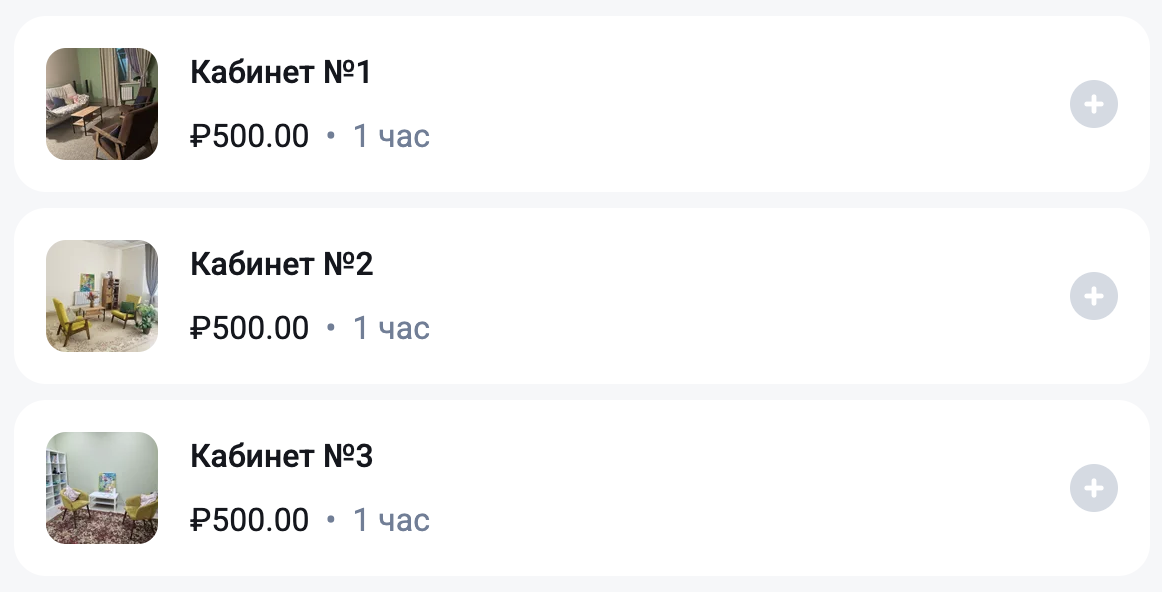View the Кабинет №2 thumbnail with yellow chairs

click(x=102, y=296)
